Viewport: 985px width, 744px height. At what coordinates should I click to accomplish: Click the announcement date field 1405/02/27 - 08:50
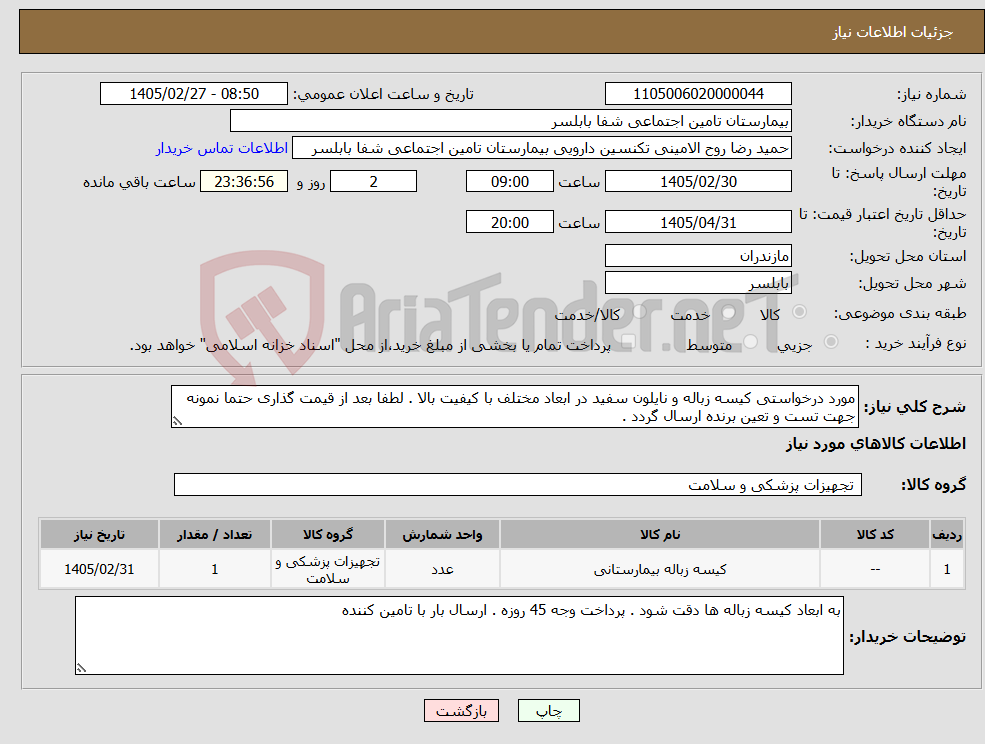click(193, 94)
